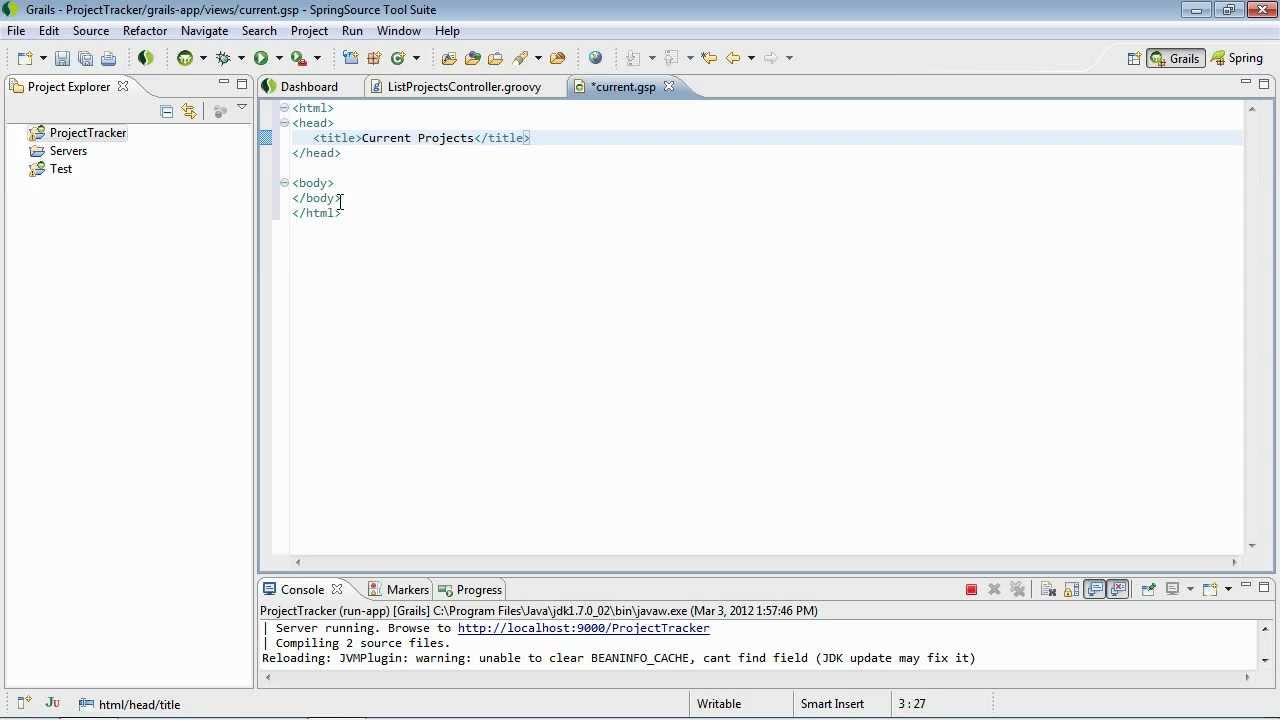
Task: Close the Project Explorer view
Action: (123, 87)
